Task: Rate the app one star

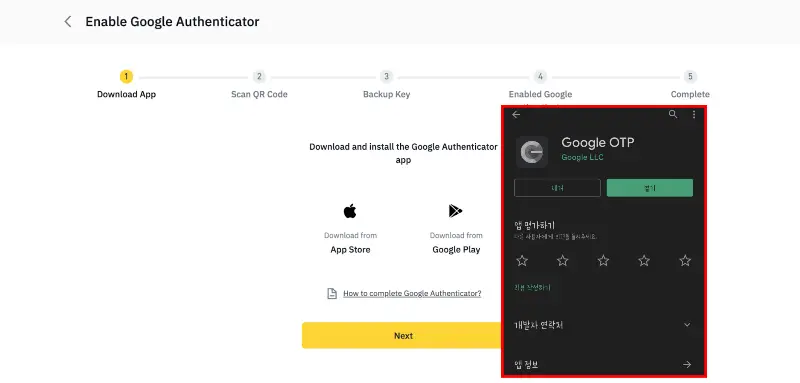Action: [522, 261]
